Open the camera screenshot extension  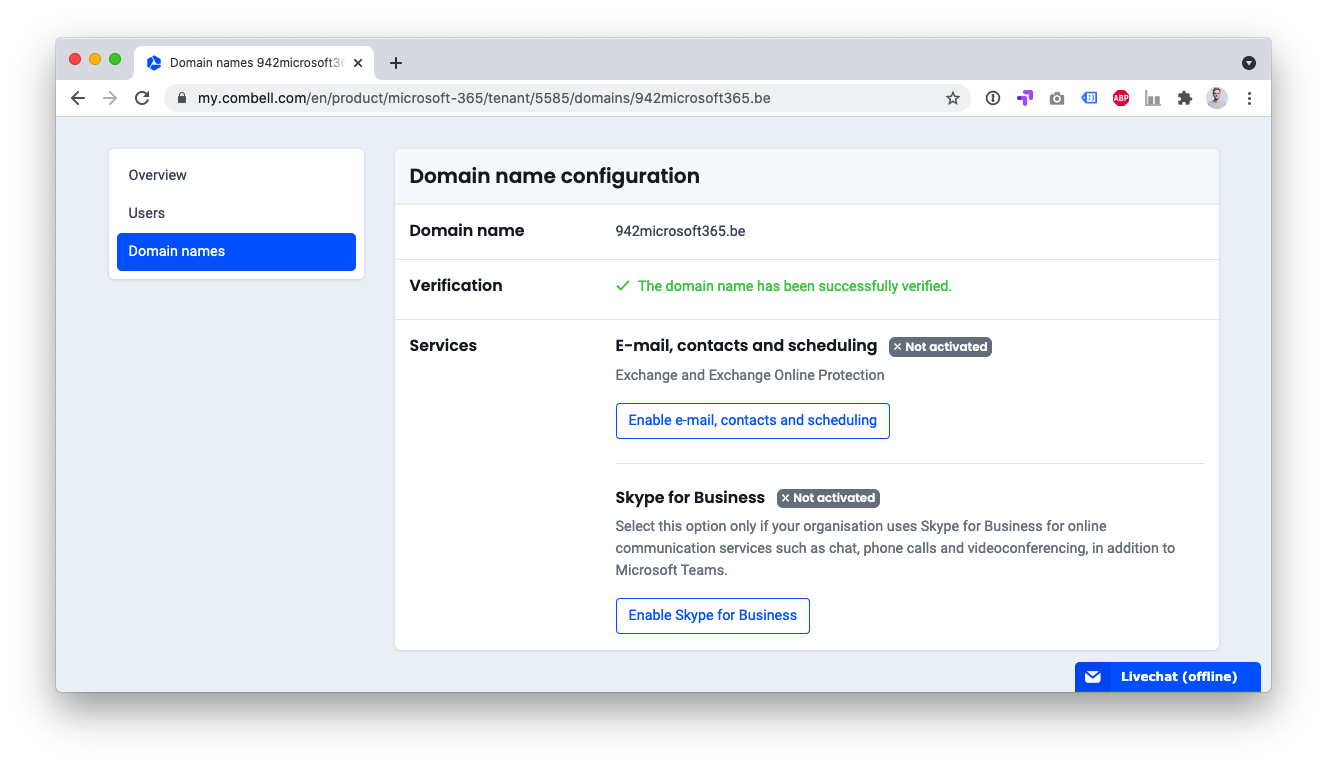[x=1057, y=98]
